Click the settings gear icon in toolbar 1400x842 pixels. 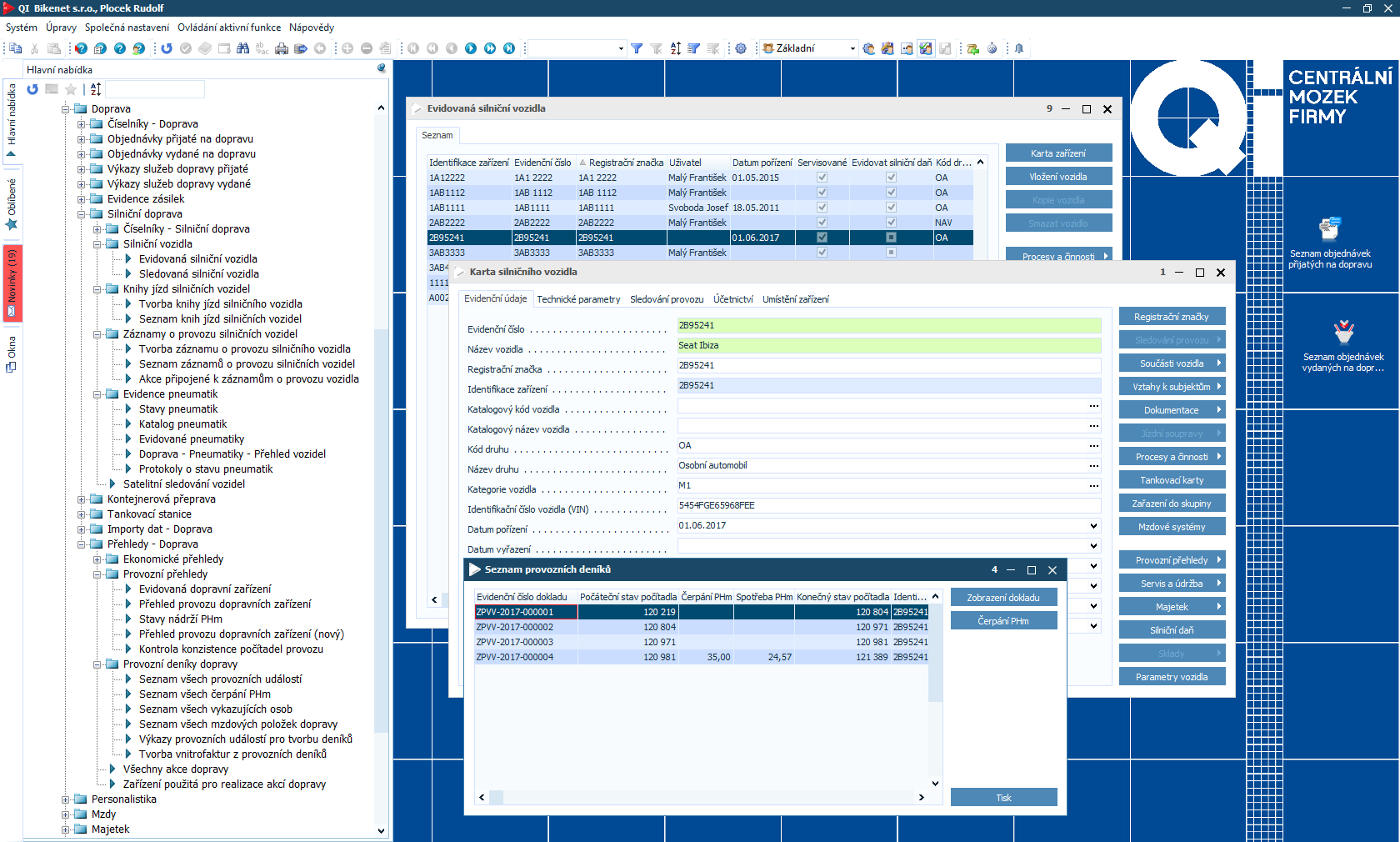[x=741, y=48]
